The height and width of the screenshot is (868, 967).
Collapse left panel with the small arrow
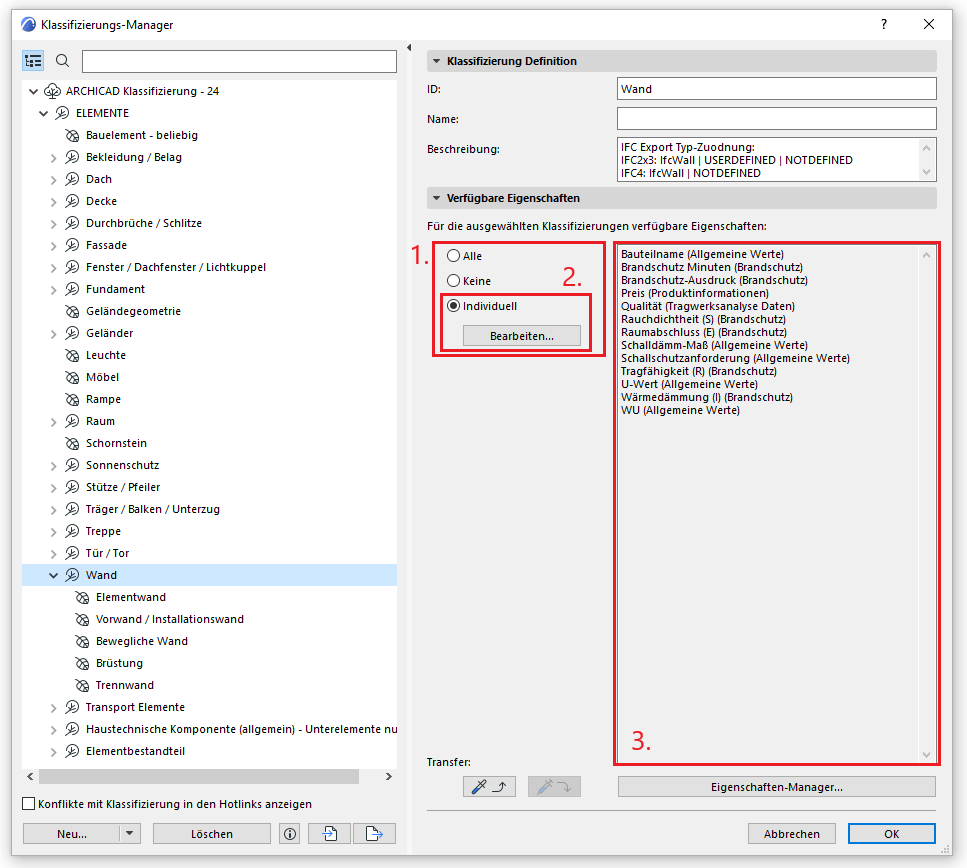coord(410,47)
